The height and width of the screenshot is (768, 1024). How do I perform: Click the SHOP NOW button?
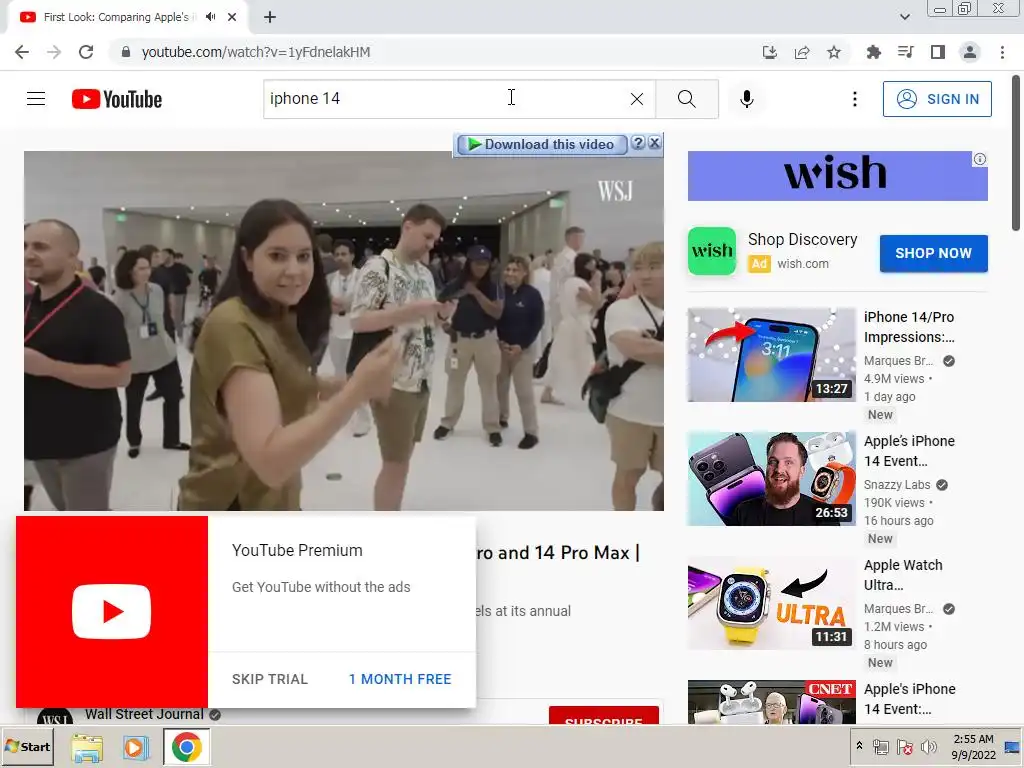(x=933, y=253)
